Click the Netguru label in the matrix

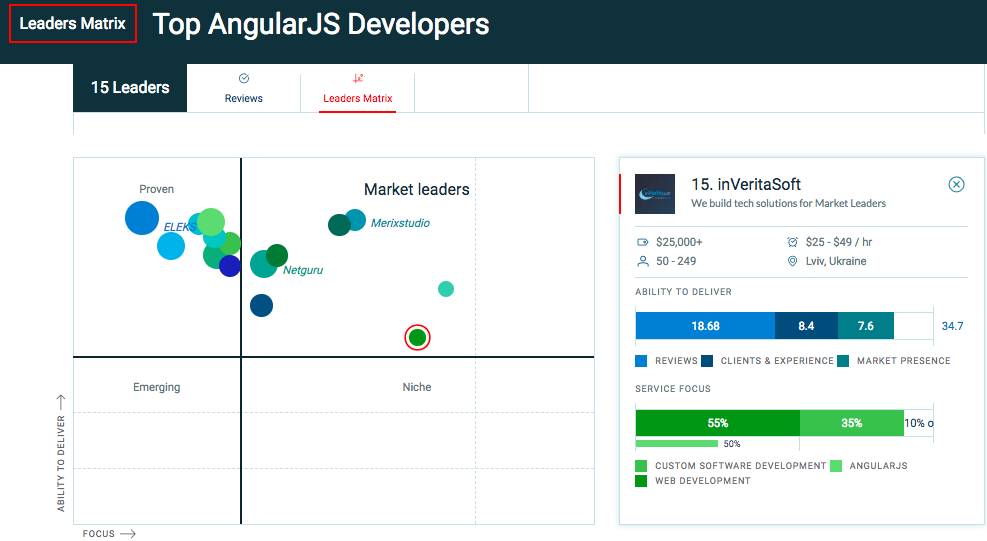(x=303, y=270)
